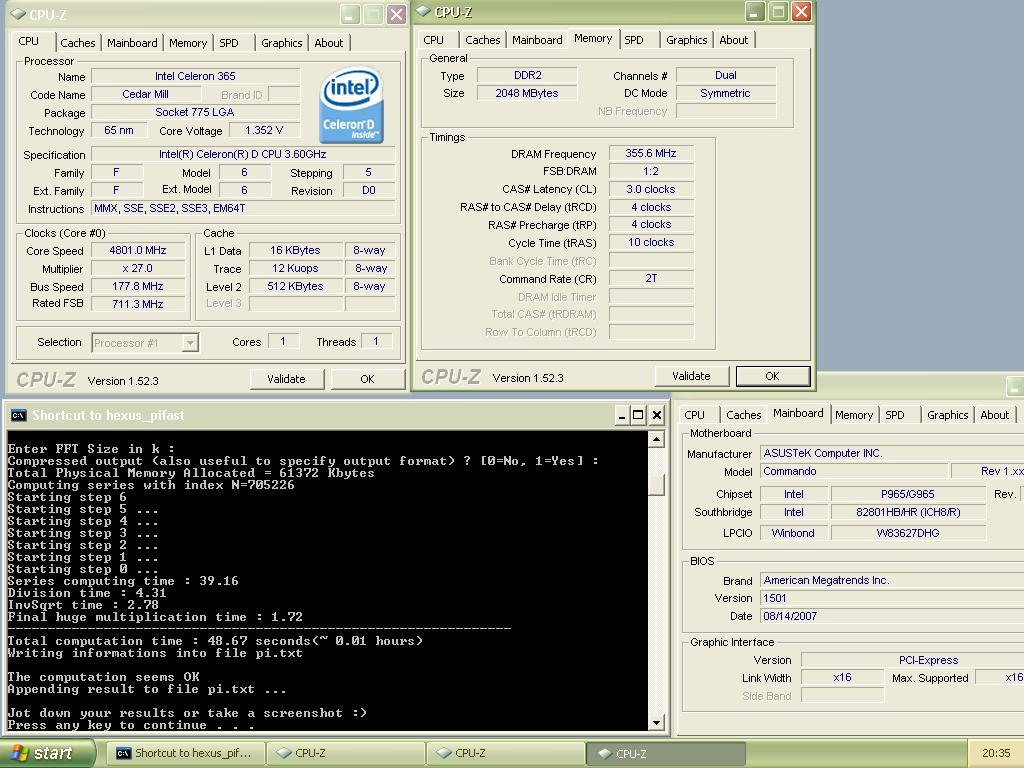The image size is (1024, 768).
Task: Open Mainboard tab in CPU-Z CPU window
Action: coord(132,43)
